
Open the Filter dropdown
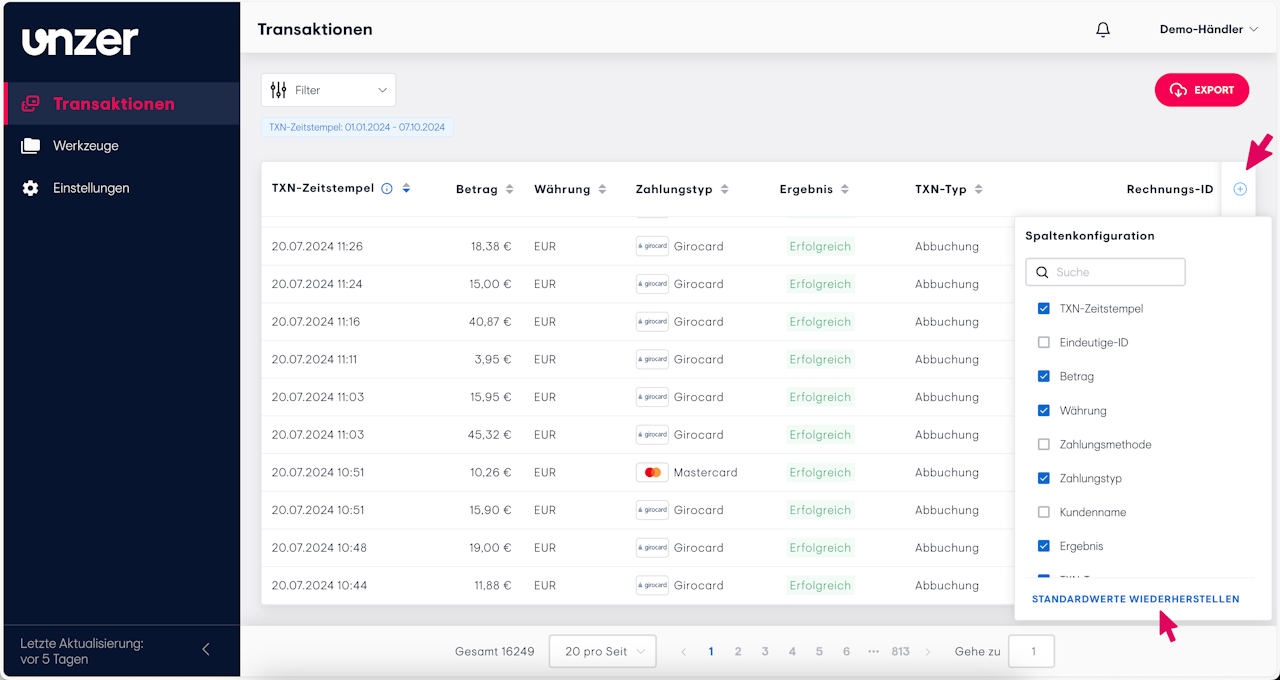328,90
